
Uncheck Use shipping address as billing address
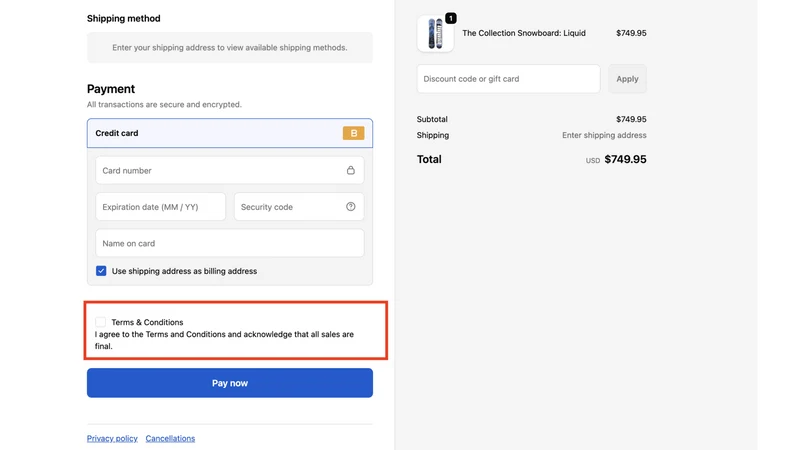coord(101,271)
